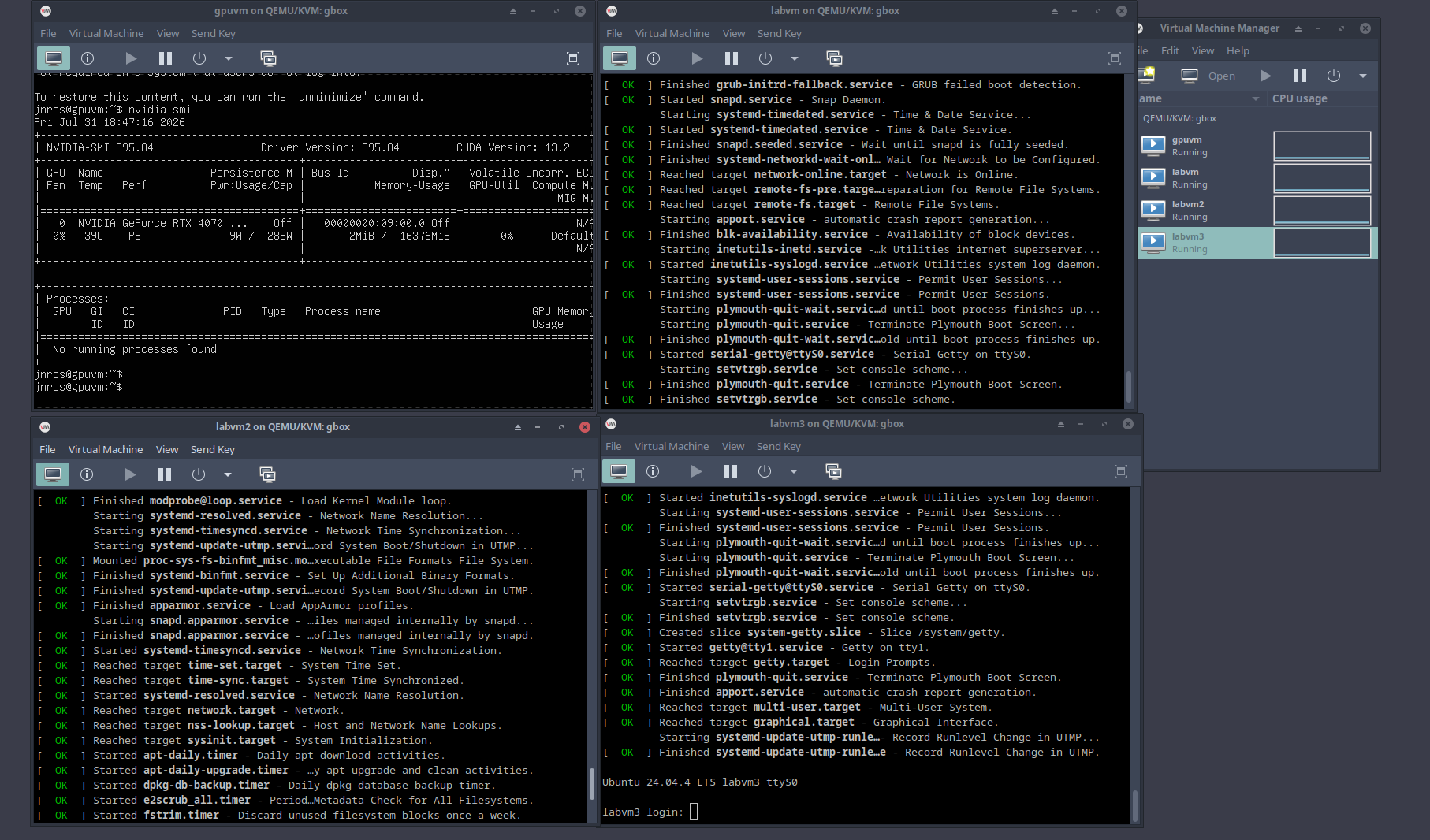The width and height of the screenshot is (1430, 840).
Task: Select labvm2 in VM list
Action: 1258,210
